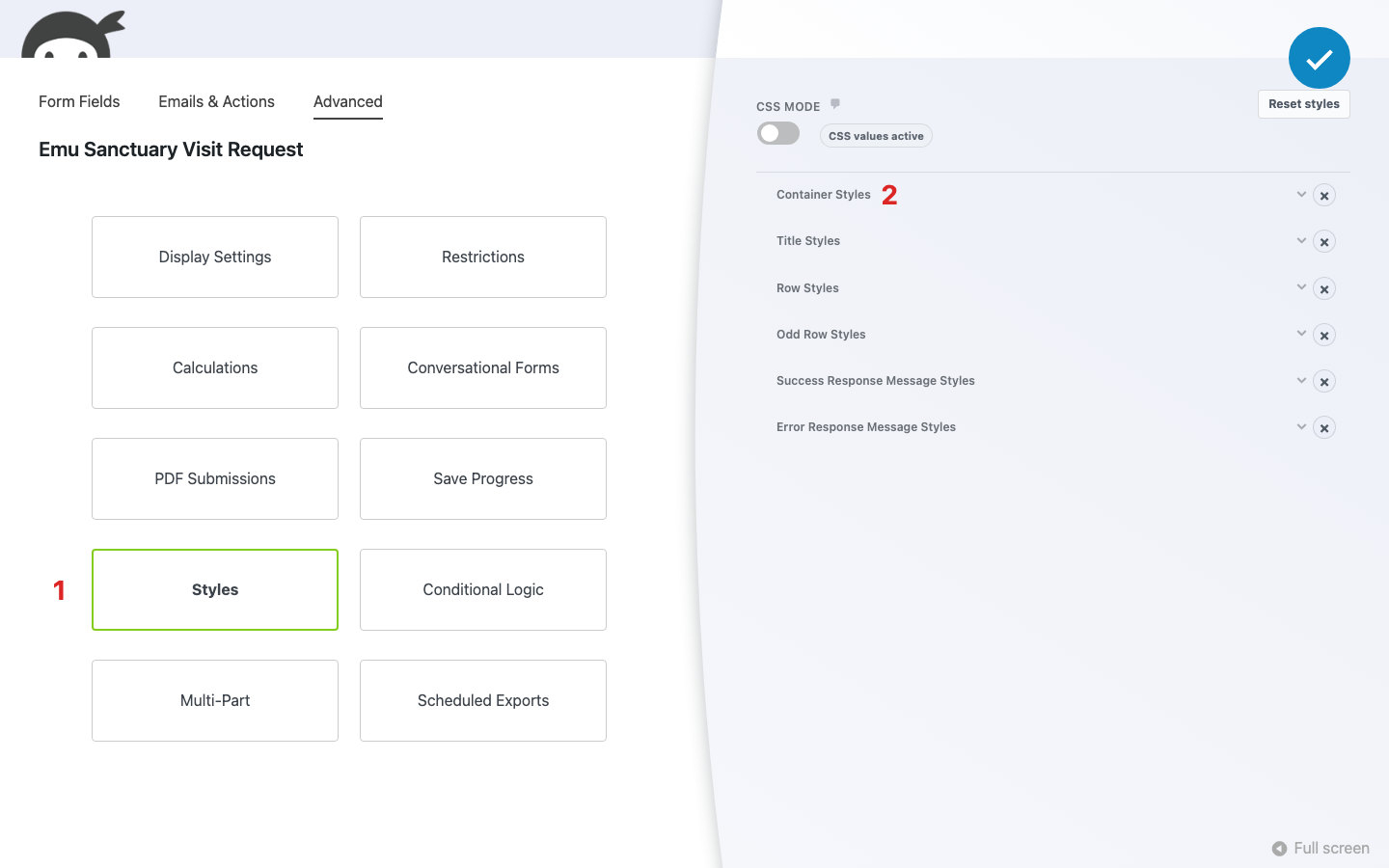Click Success Response Message Styles label
Screen dimensions: 1389x868
click(876, 381)
